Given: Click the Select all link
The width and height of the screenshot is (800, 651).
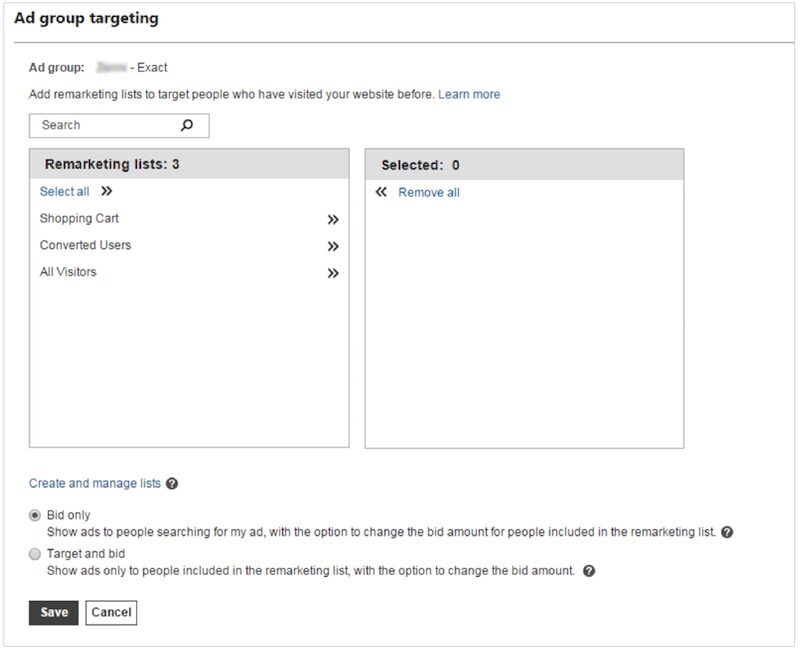Looking at the screenshot, I should 64,192.
